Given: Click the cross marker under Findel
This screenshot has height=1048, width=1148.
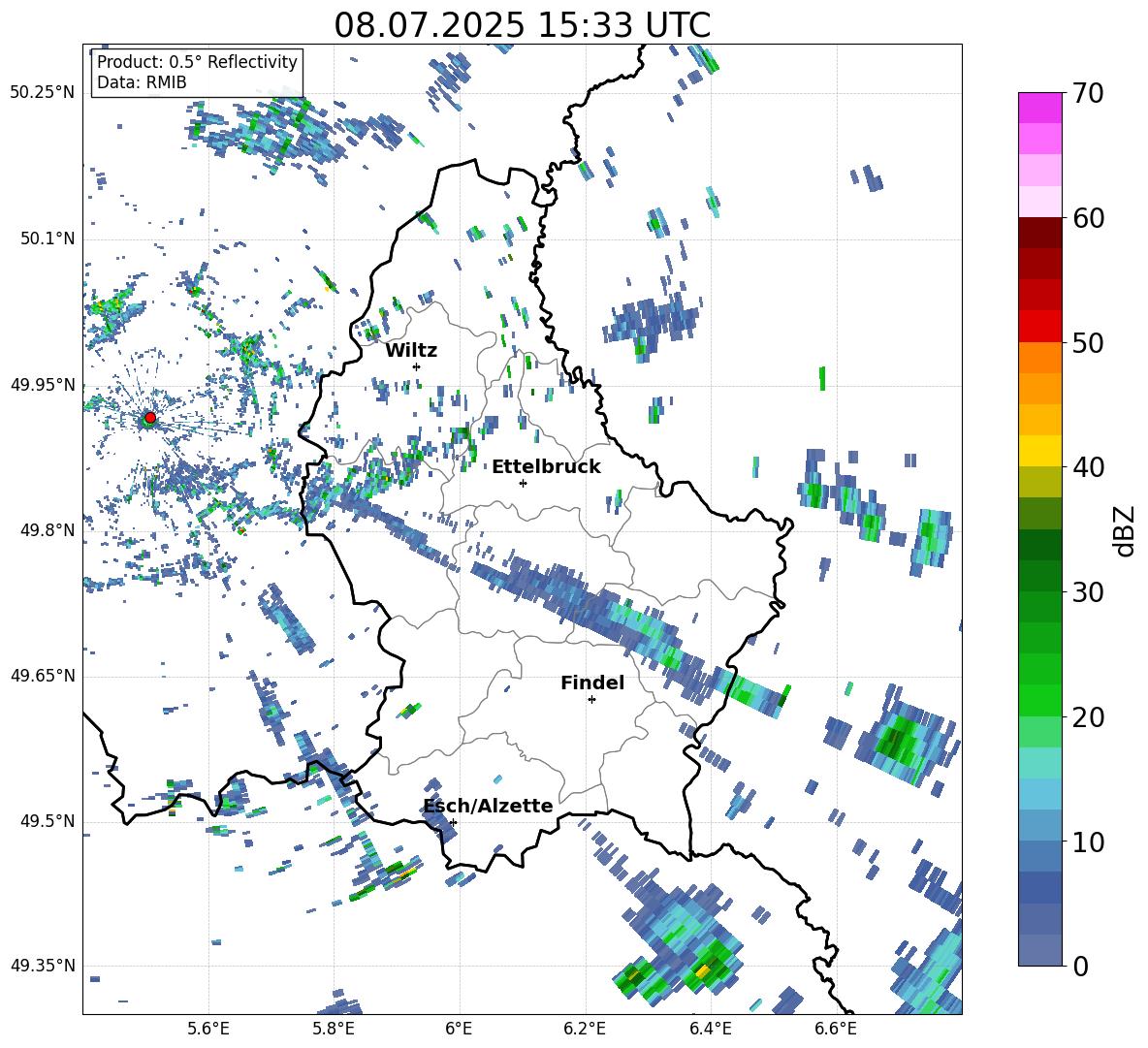Looking at the screenshot, I should (x=591, y=700).
